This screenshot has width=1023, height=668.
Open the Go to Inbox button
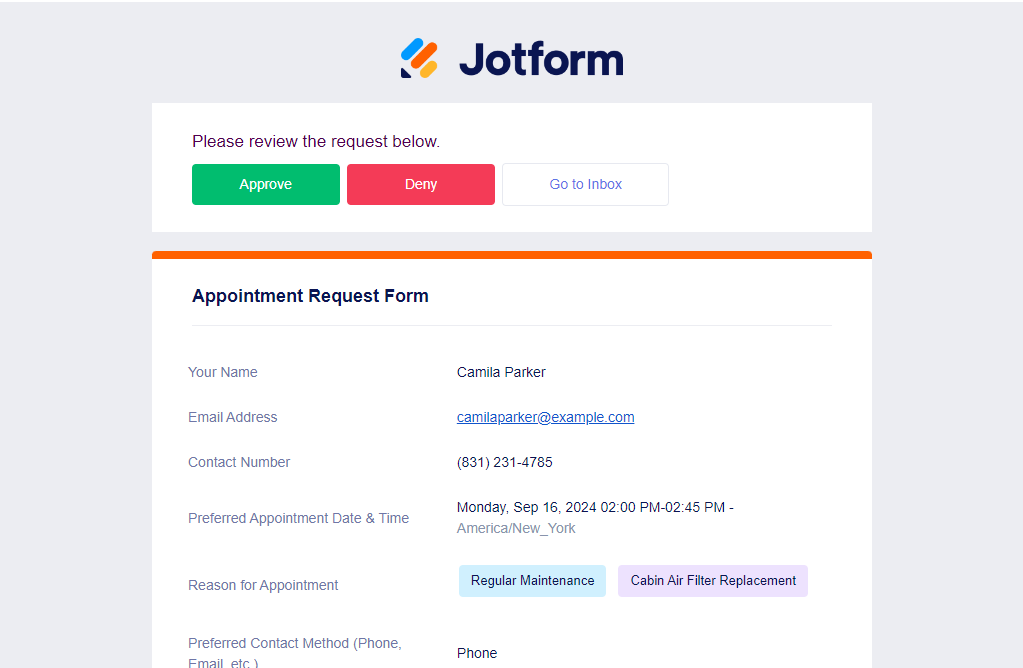[x=585, y=185]
